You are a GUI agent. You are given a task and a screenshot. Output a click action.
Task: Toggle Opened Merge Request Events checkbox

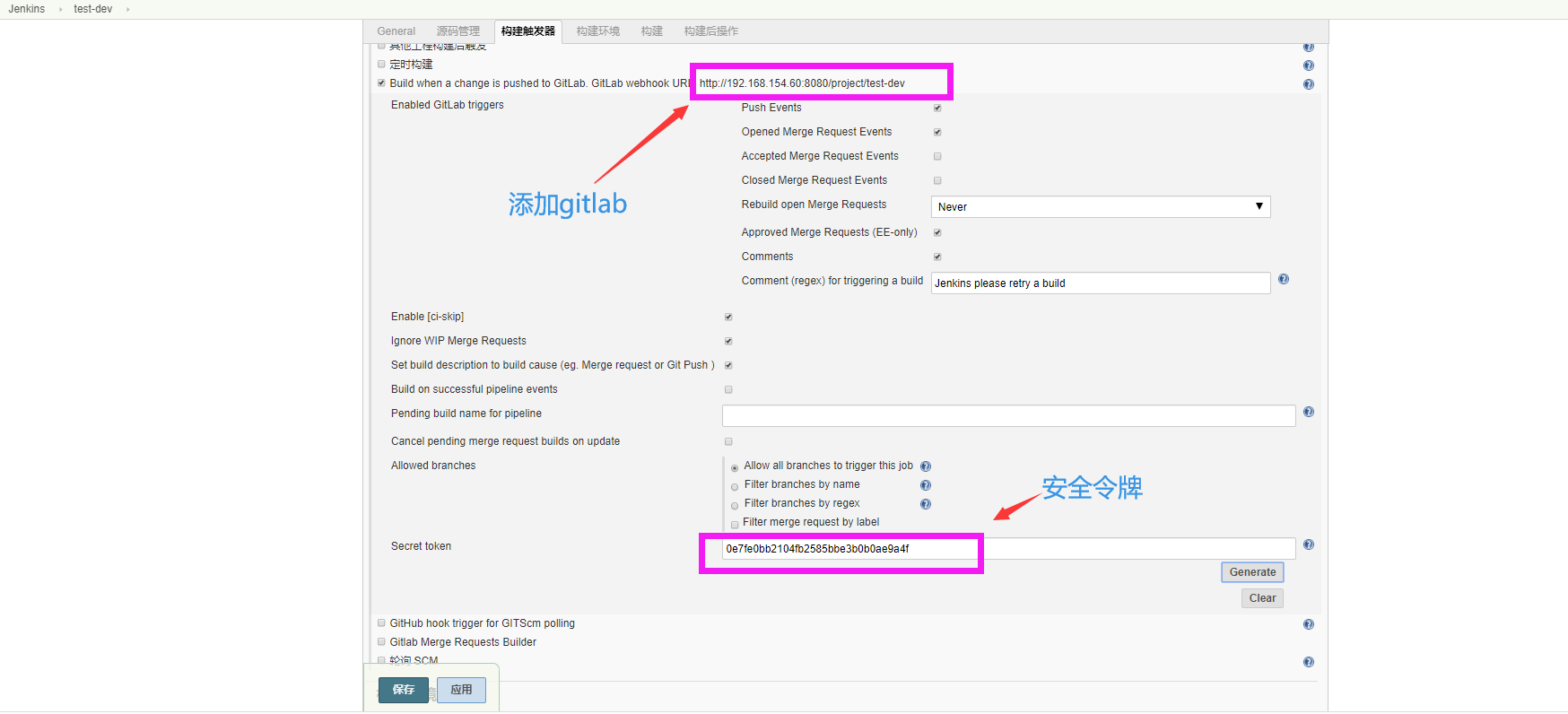coord(937,132)
